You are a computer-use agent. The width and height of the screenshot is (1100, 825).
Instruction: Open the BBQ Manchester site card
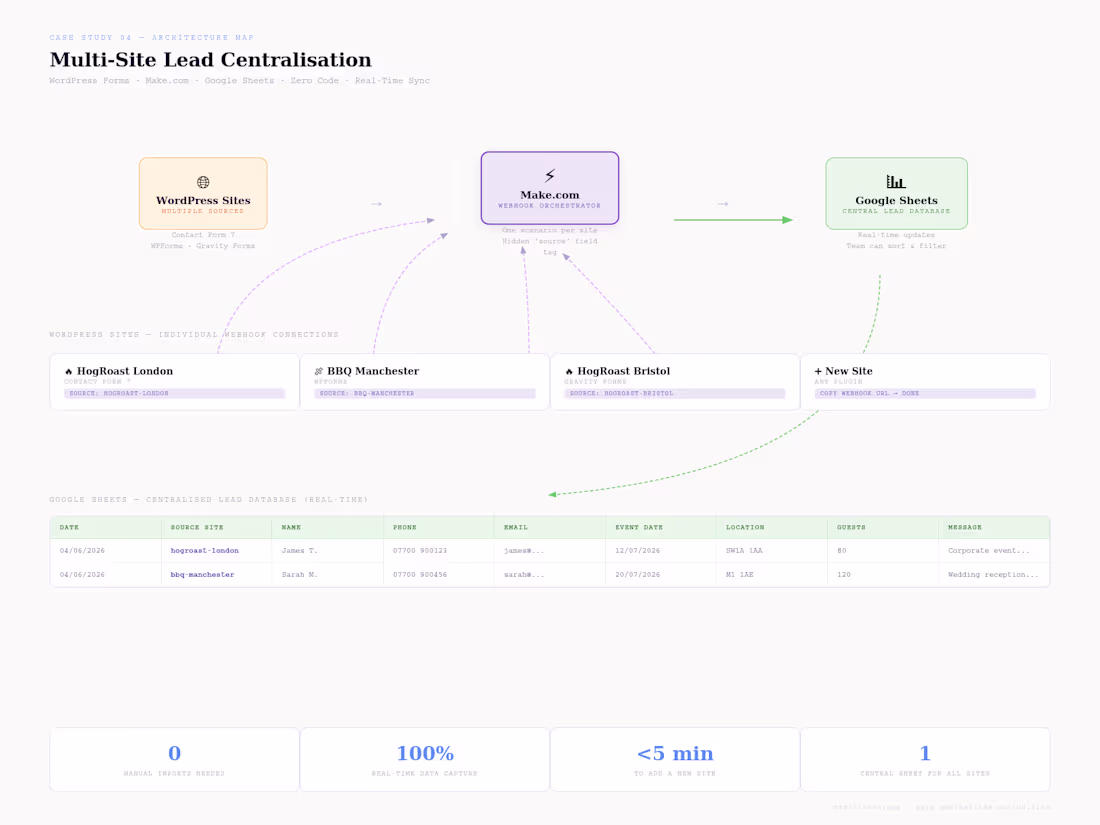(x=424, y=382)
